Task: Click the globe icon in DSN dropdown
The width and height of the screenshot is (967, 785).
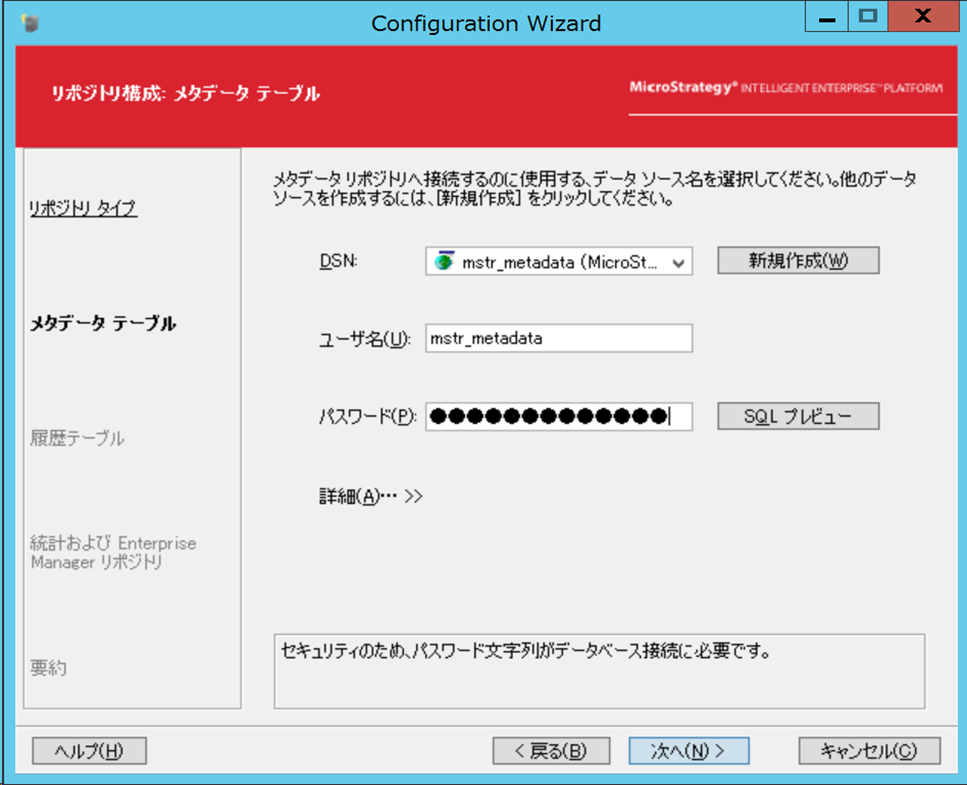Action: (444, 261)
